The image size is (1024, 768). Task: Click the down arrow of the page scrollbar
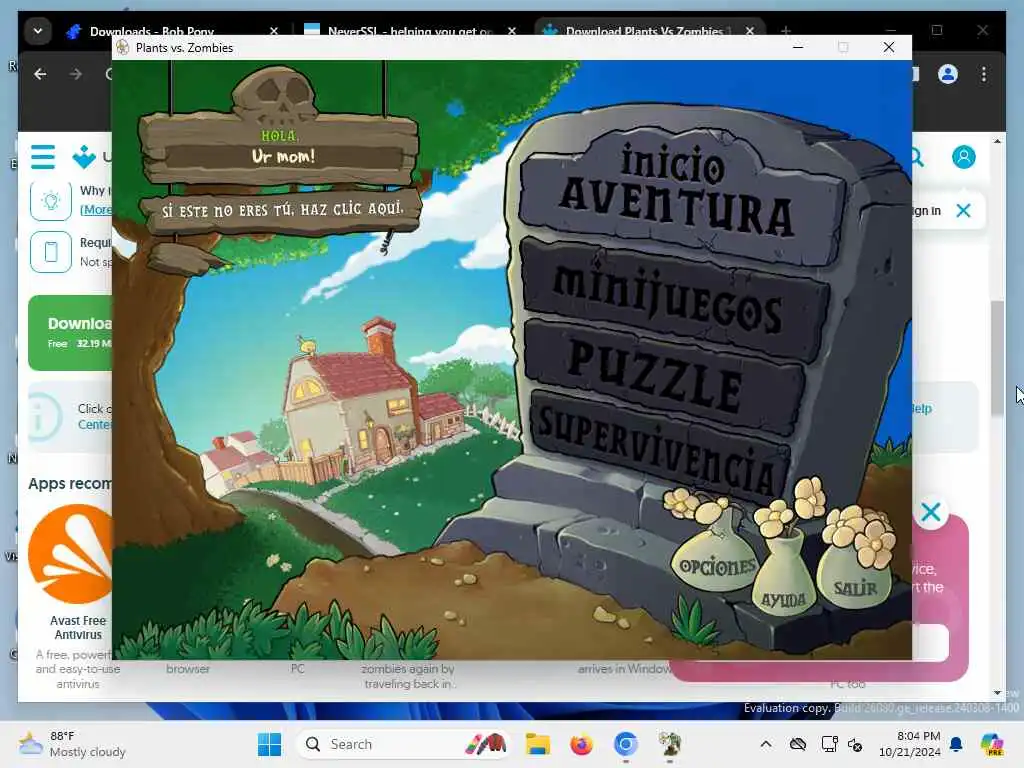[x=997, y=693]
